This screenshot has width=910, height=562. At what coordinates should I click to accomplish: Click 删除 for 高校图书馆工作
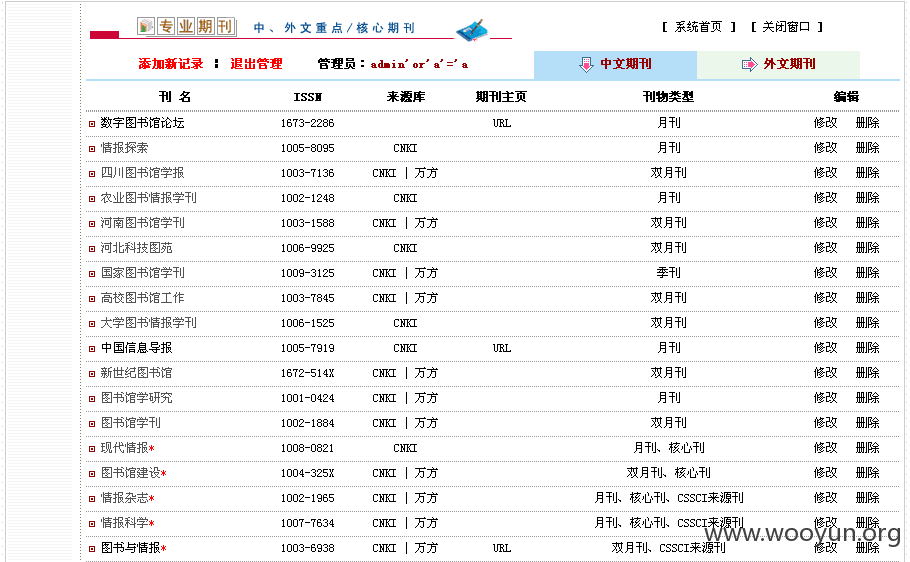868,298
